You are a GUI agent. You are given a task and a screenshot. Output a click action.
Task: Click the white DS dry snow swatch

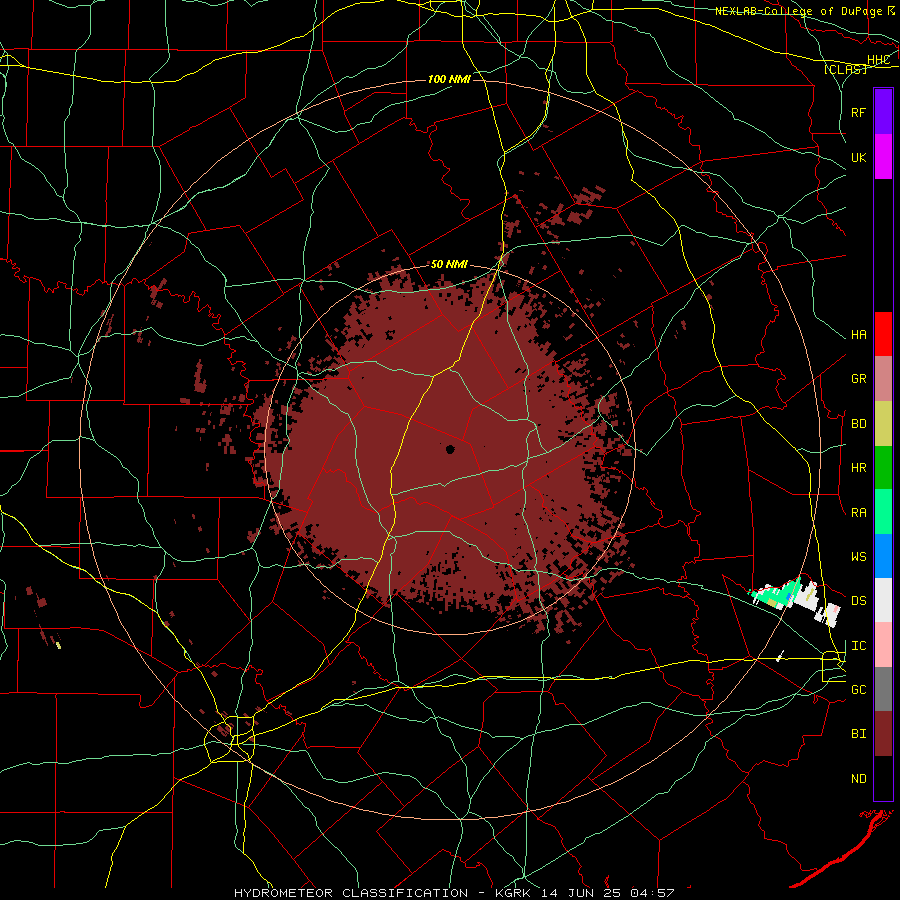click(x=883, y=600)
